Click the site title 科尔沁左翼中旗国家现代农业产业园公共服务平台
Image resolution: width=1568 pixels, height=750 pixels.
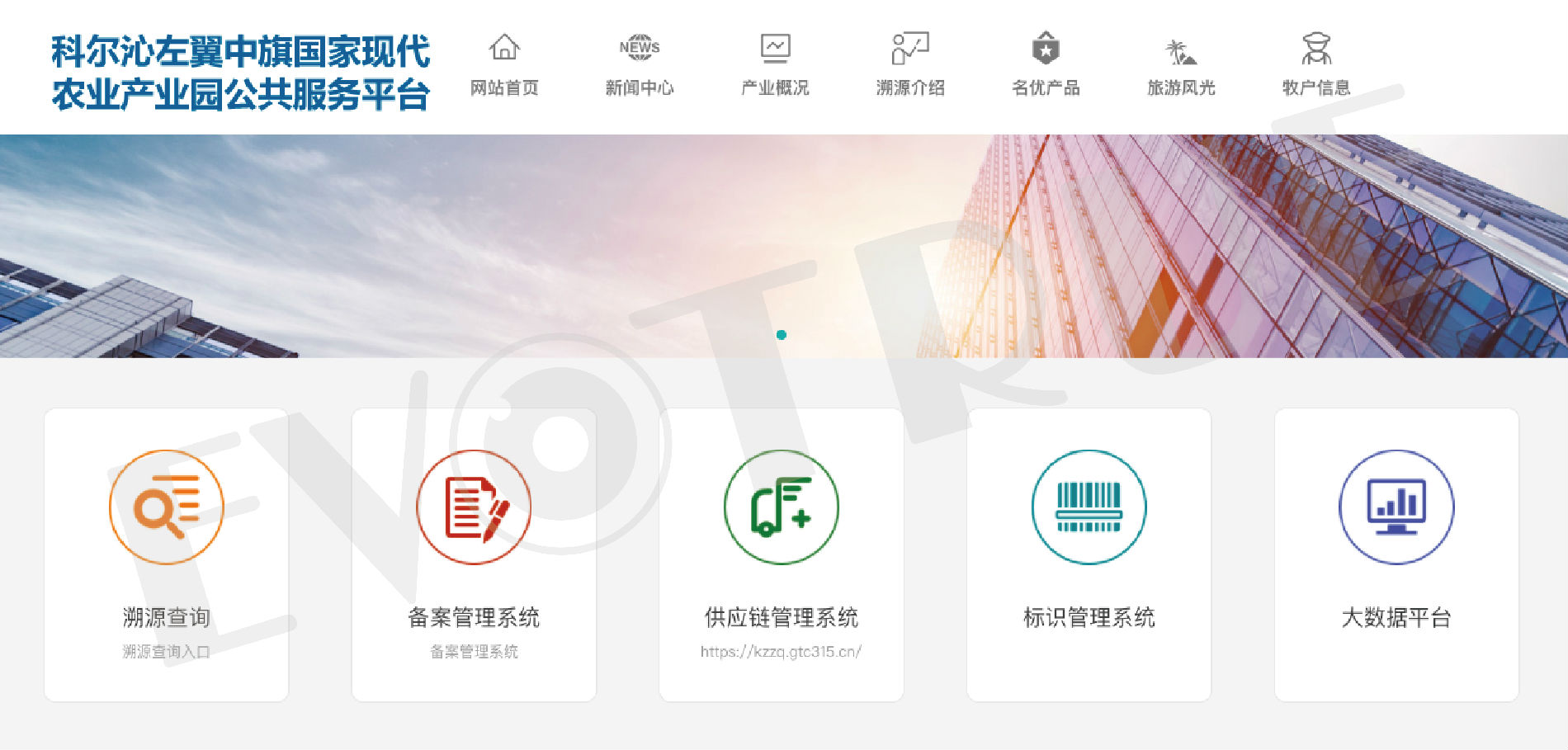[x=240, y=73]
